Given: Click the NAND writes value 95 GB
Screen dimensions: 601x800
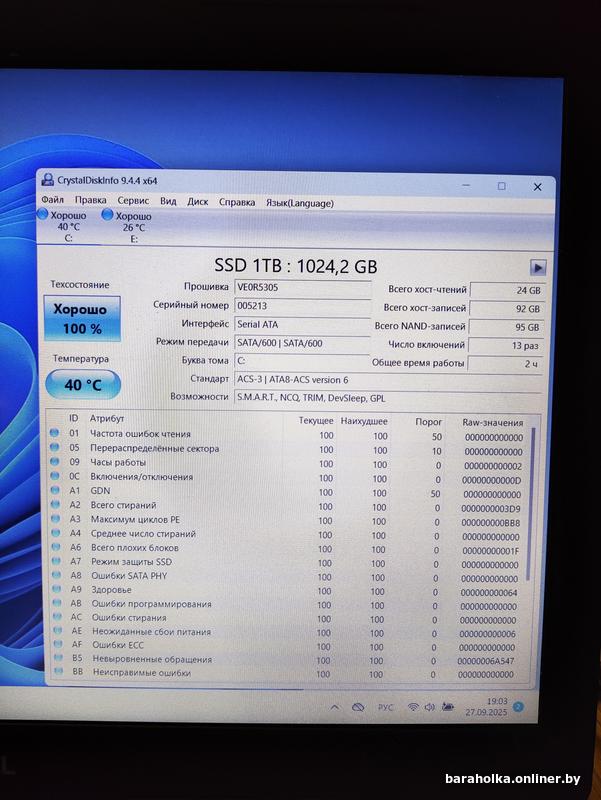Looking at the screenshot, I should [x=506, y=327].
